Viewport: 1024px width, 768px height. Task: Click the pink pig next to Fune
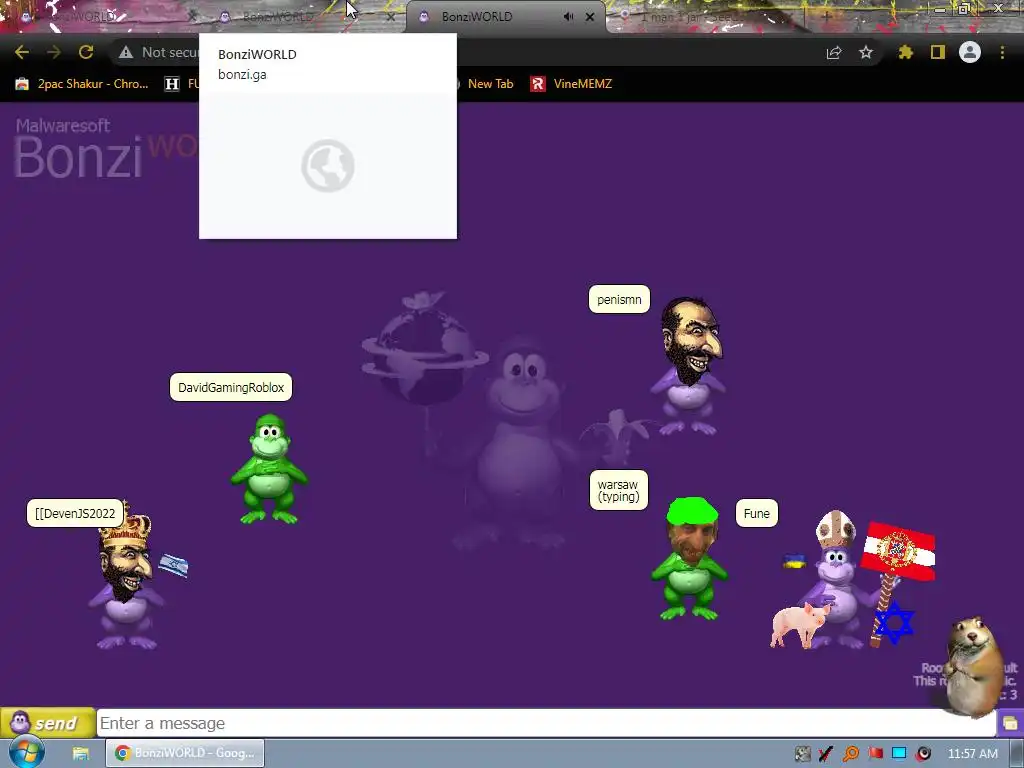pos(799,625)
